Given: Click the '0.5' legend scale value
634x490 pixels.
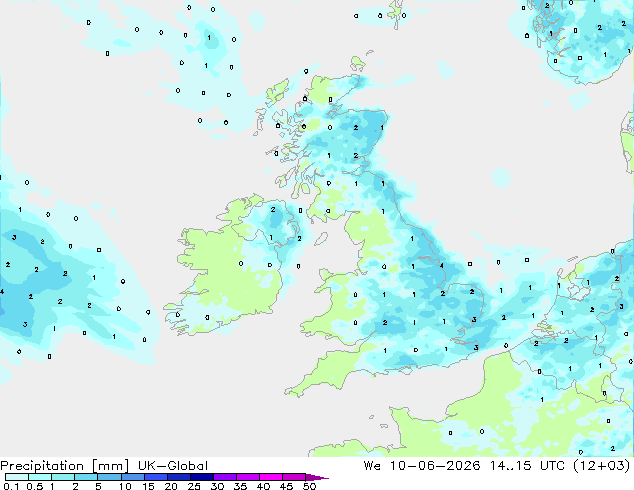Looking at the screenshot, I should click(x=35, y=486).
